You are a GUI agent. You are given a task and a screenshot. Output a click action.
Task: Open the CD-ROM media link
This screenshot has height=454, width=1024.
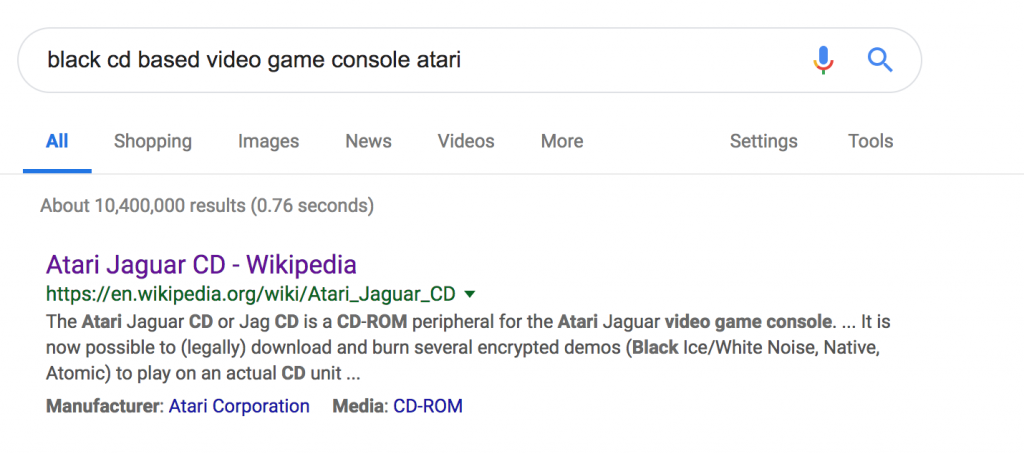[427, 406]
